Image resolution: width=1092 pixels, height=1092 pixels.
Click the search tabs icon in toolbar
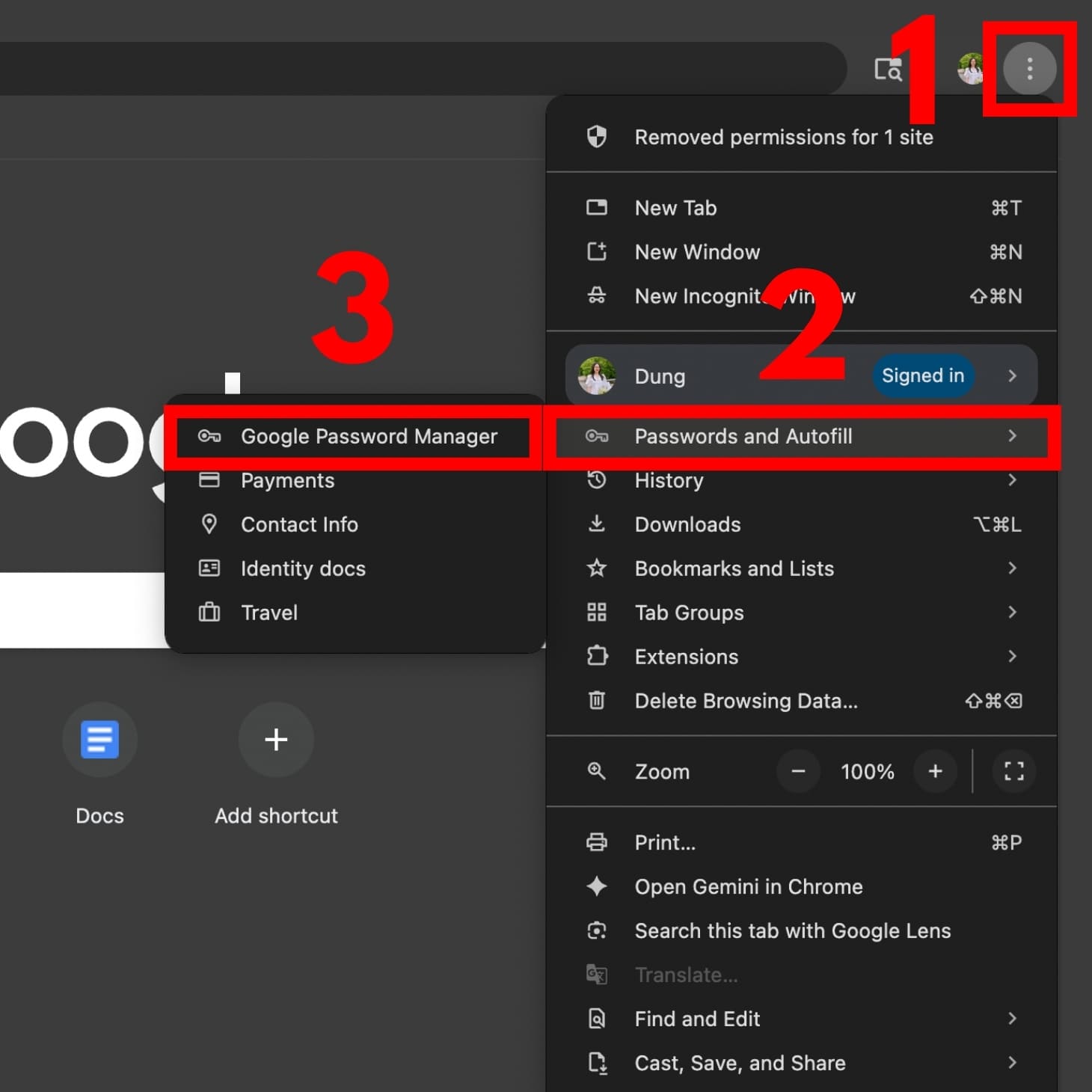pos(888,70)
